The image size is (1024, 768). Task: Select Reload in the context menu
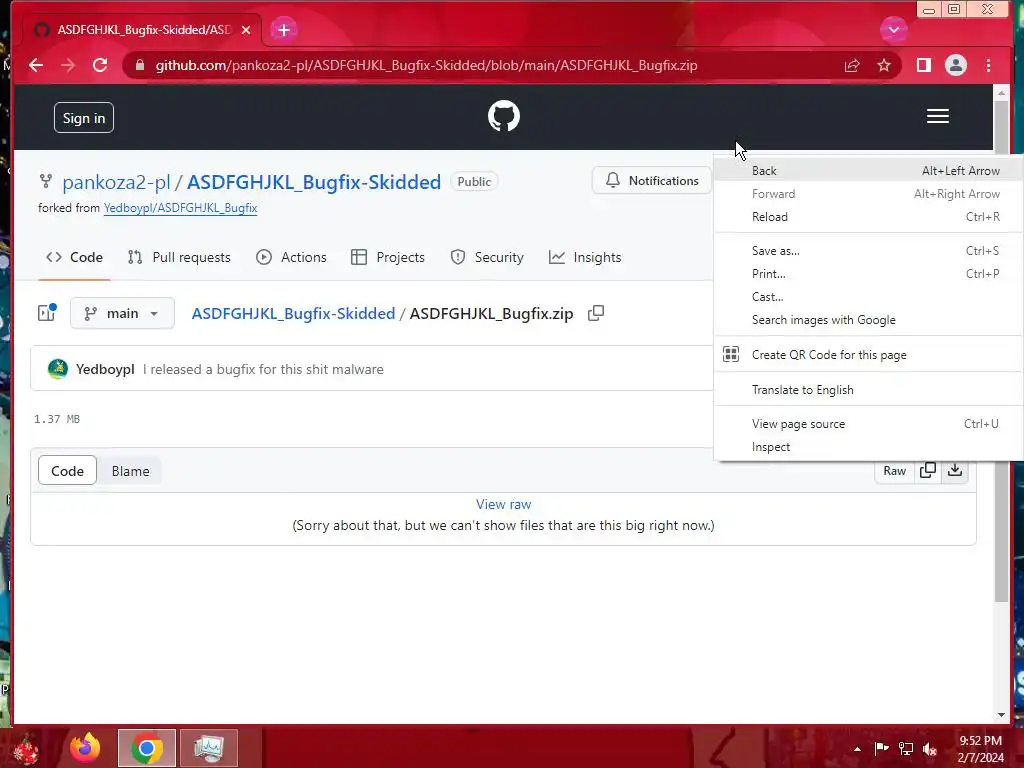tap(869, 217)
